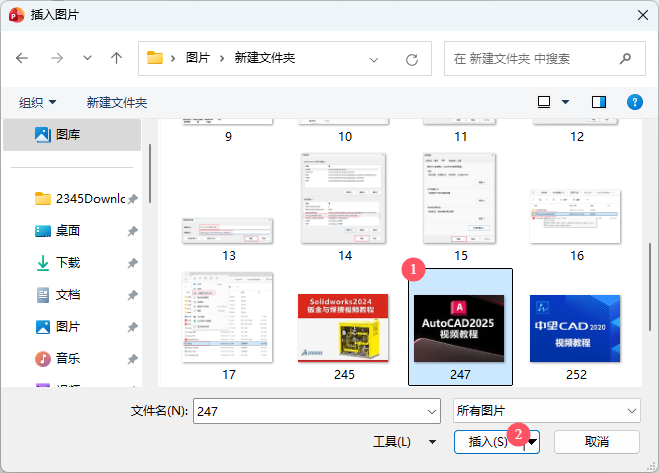Select image thumbnail 17
Screen dimensions: 659x473
click(x=227, y=317)
